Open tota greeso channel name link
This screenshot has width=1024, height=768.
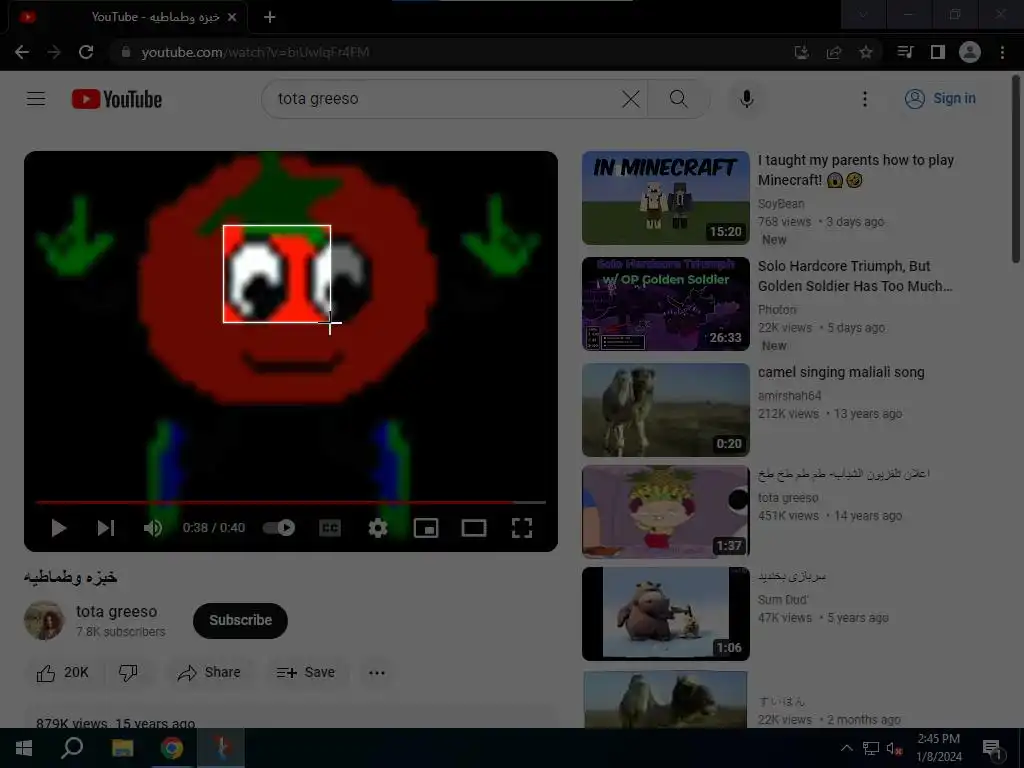pyautogui.click(x=116, y=611)
